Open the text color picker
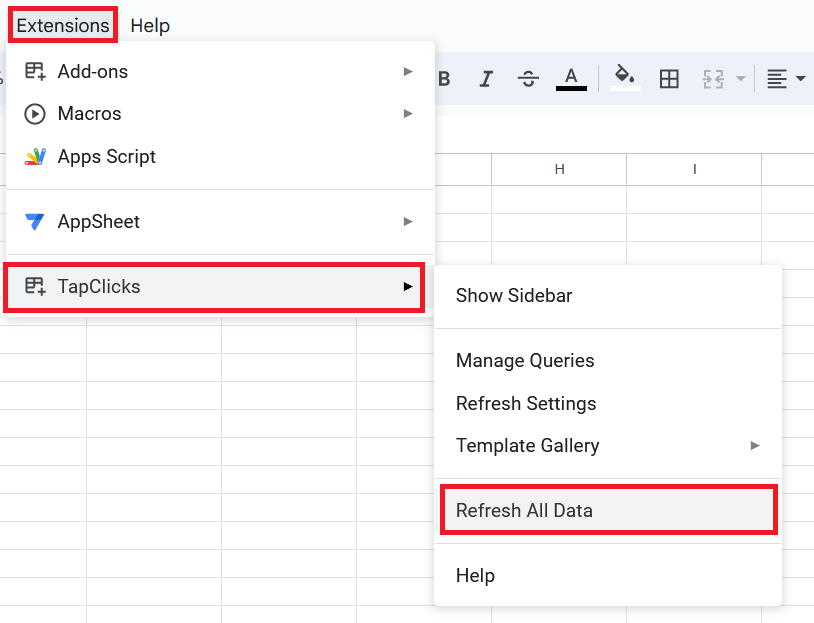814x623 pixels. 571,79
